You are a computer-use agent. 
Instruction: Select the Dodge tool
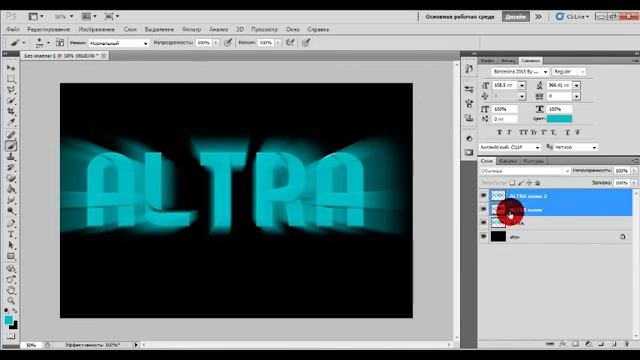coord(11,211)
